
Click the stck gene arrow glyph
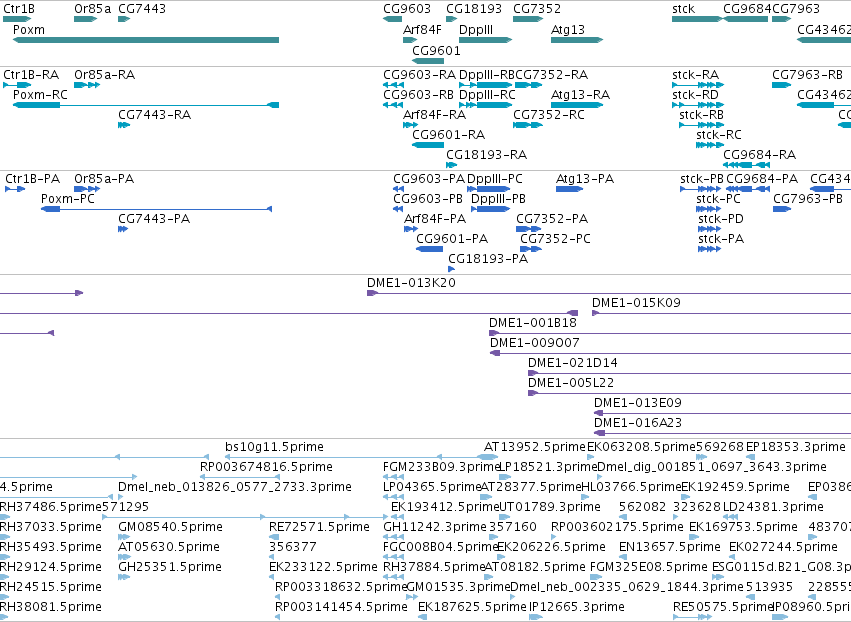point(697,20)
